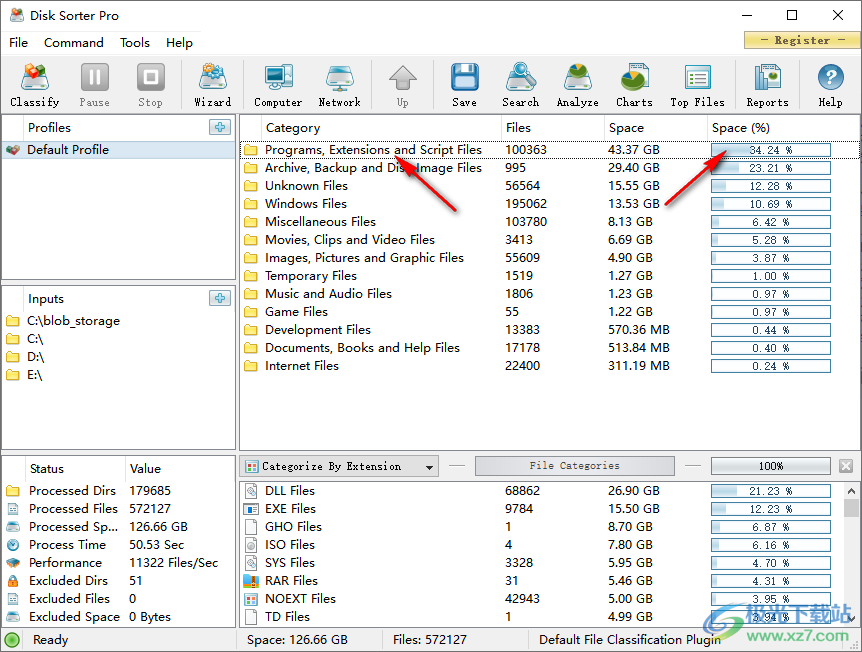Close the file categories pane X button
The image size is (862, 652).
tap(846, 466)
